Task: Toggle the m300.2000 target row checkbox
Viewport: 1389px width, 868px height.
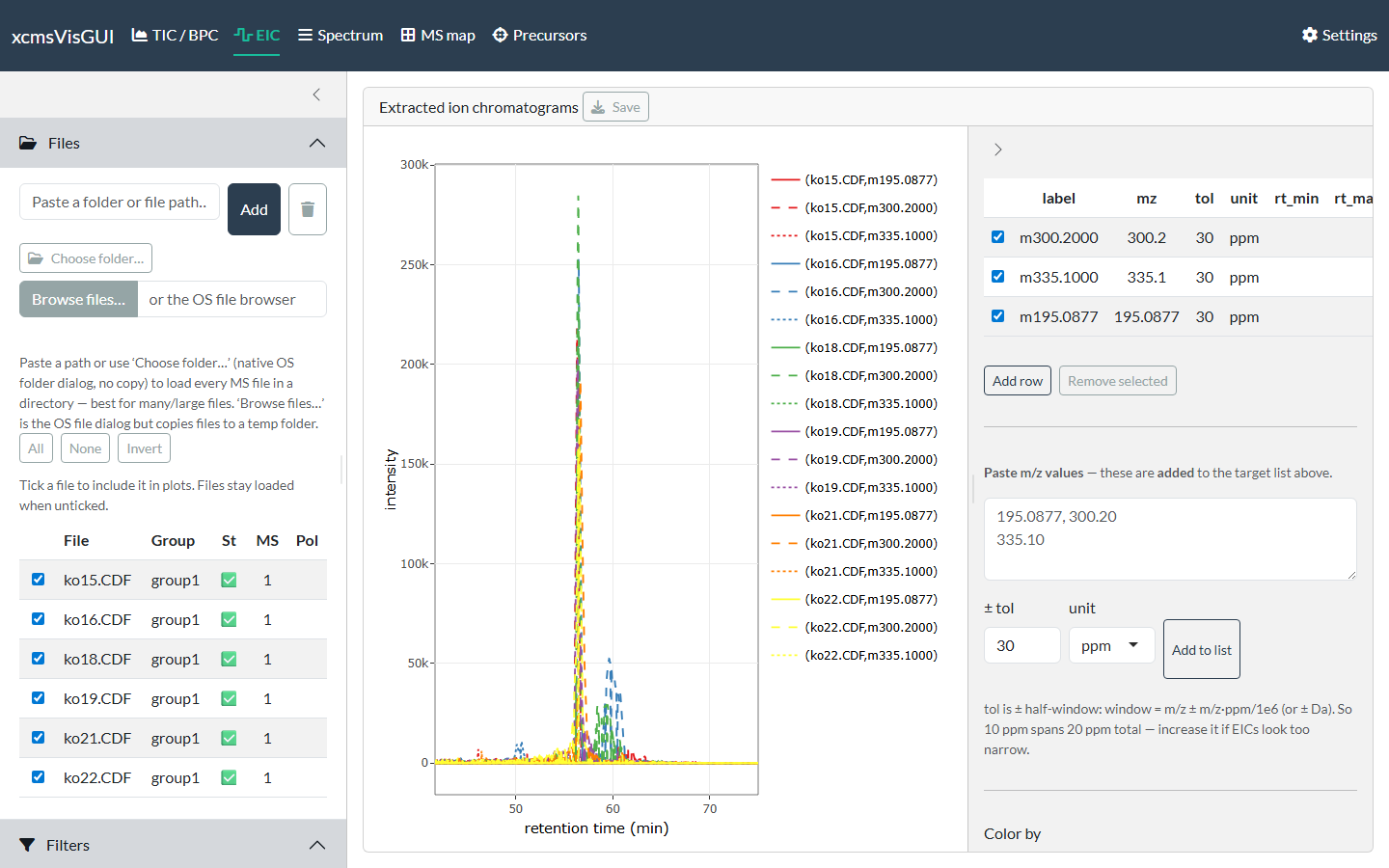Action: click(997, 236)
